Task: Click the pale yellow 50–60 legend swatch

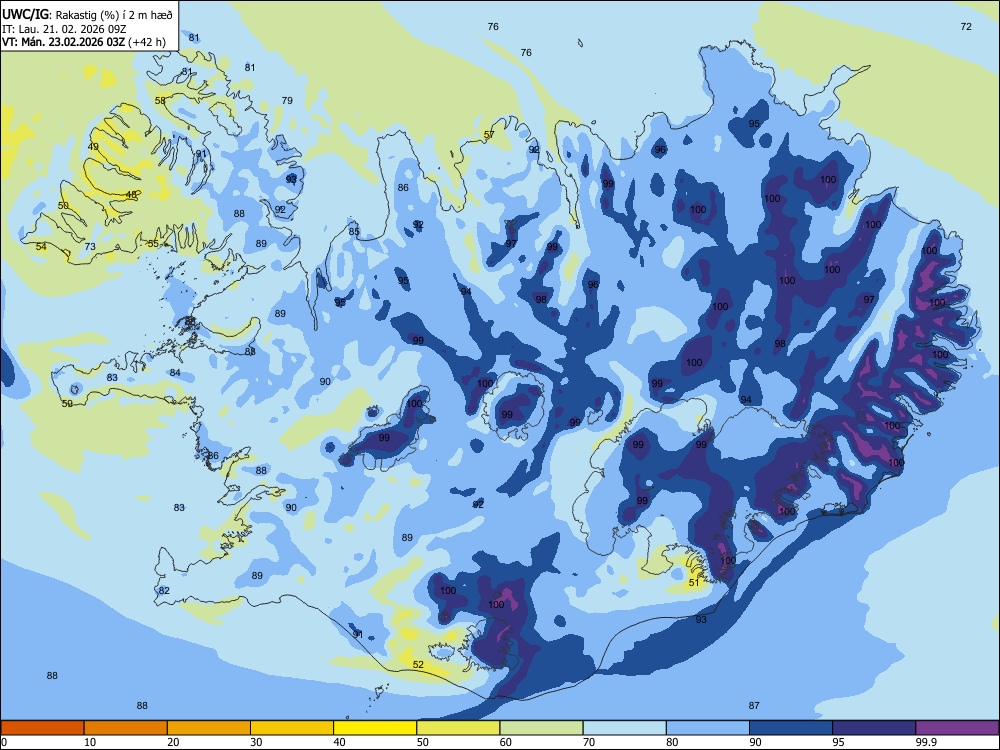Action: (x=459, y=728)
